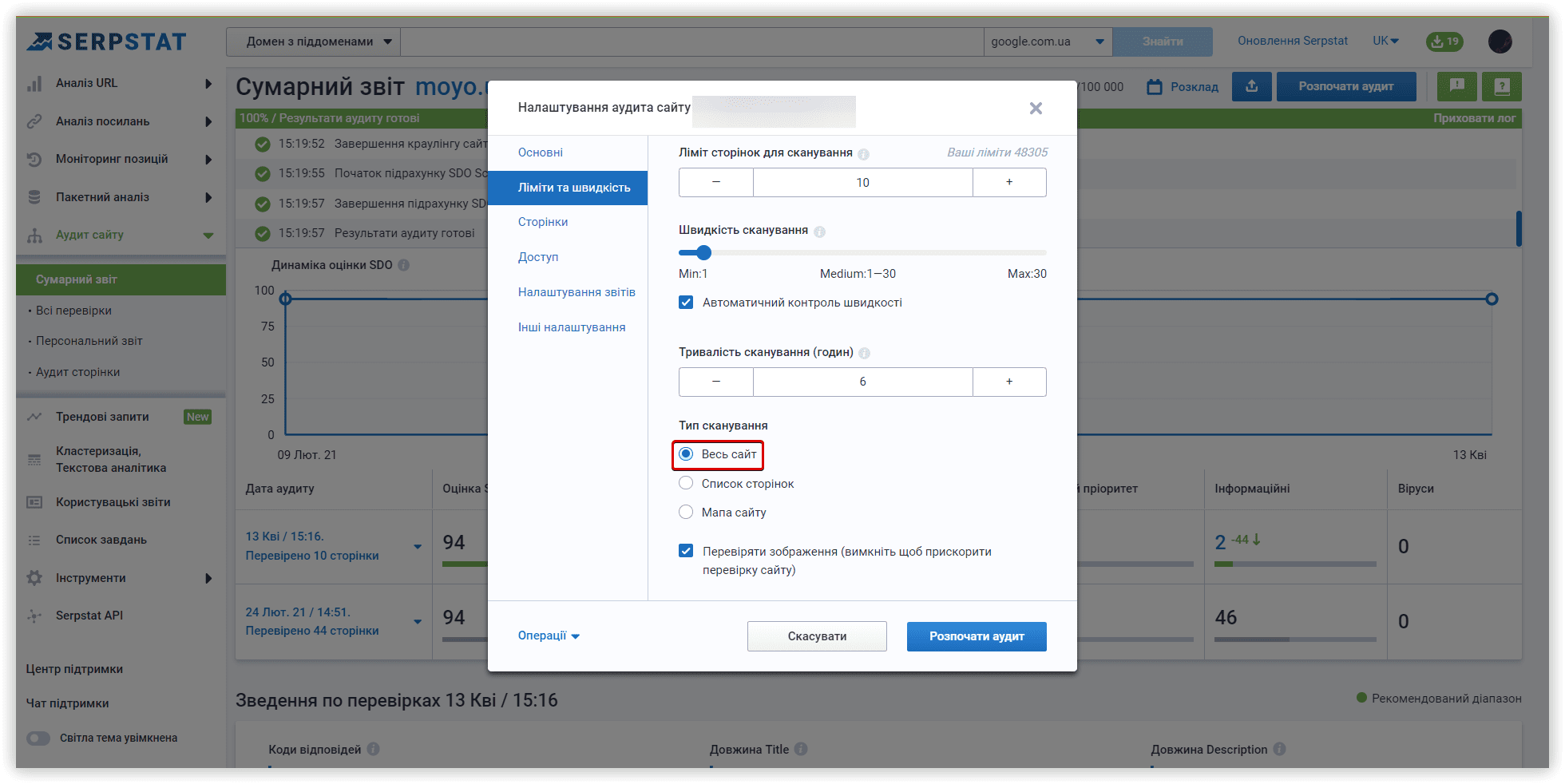This screenshot has height=784, width=1565.
Task: Click the link analysis chain icon
Action: (x=34, y=121)
